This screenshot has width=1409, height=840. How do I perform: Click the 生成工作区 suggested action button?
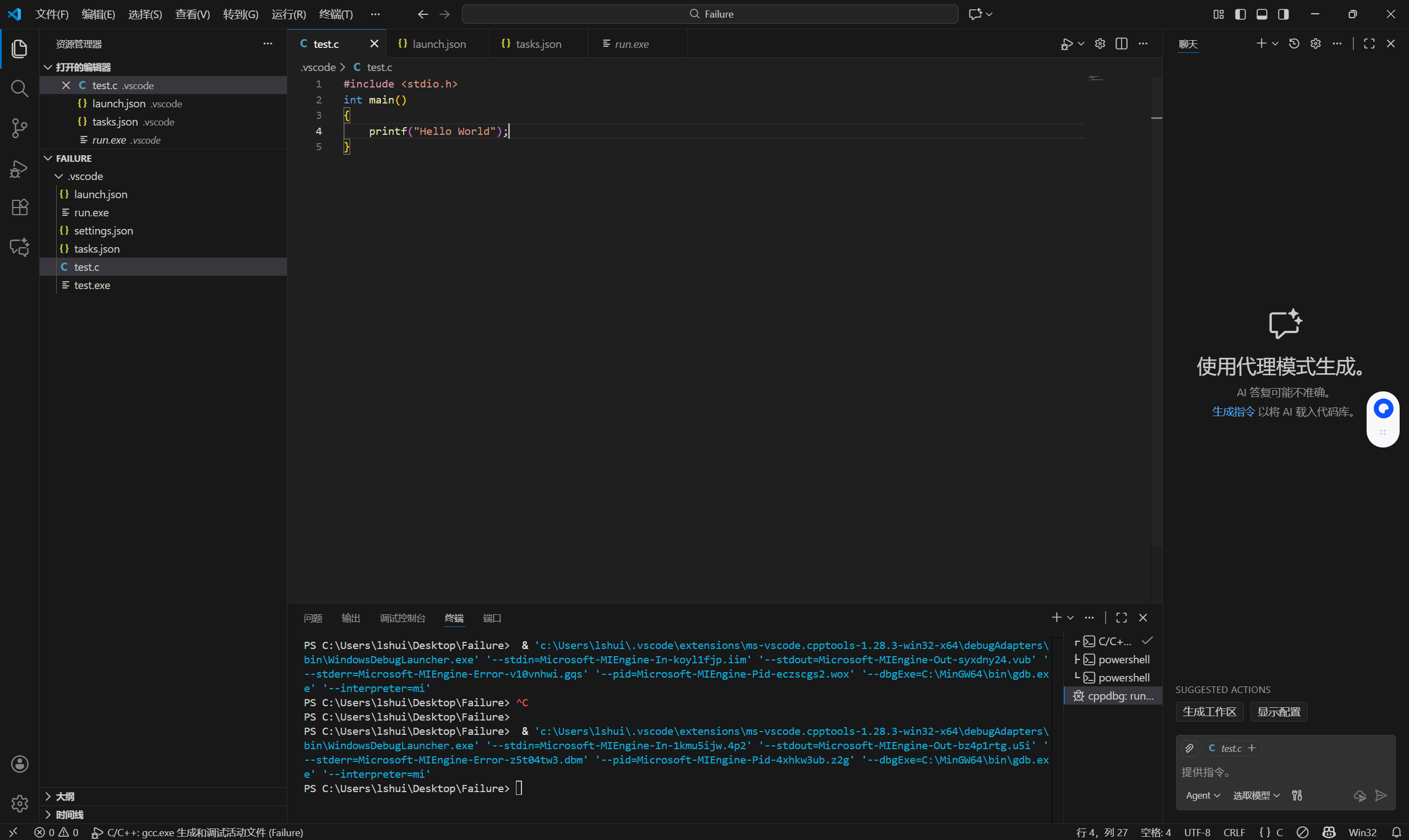click(x=1209, y=712)
